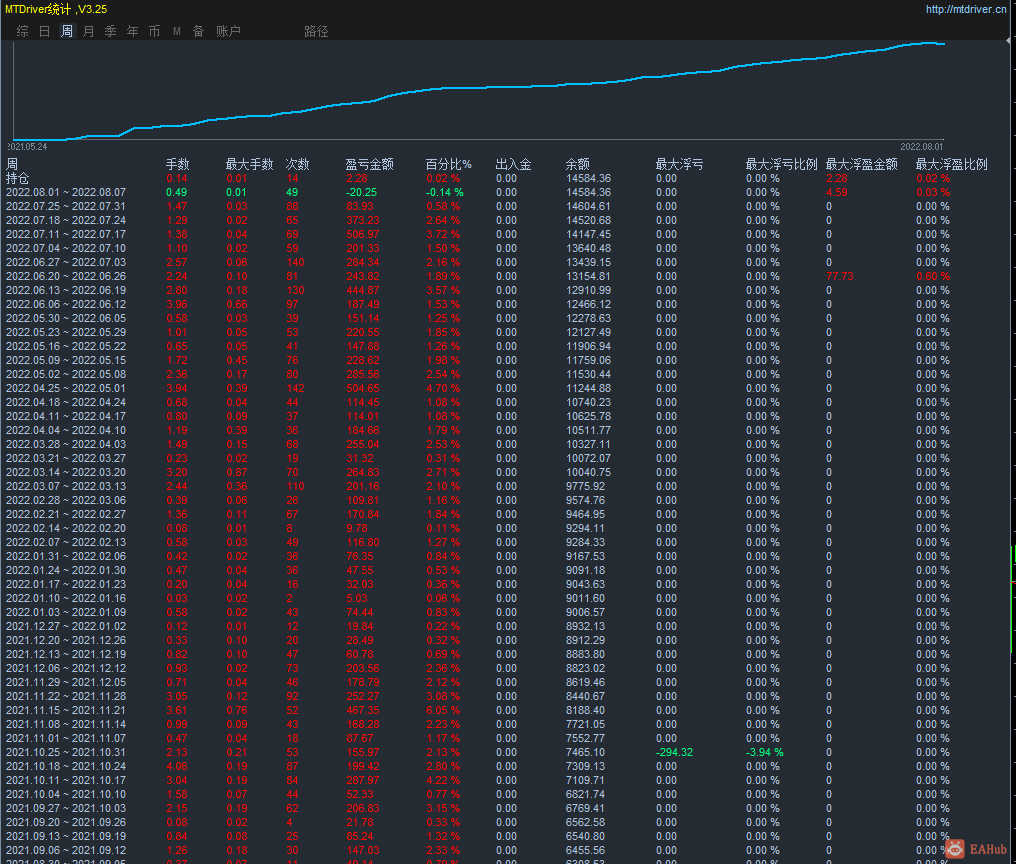
Task: Open the 季 quarterly tab
Action: point(111,31)
